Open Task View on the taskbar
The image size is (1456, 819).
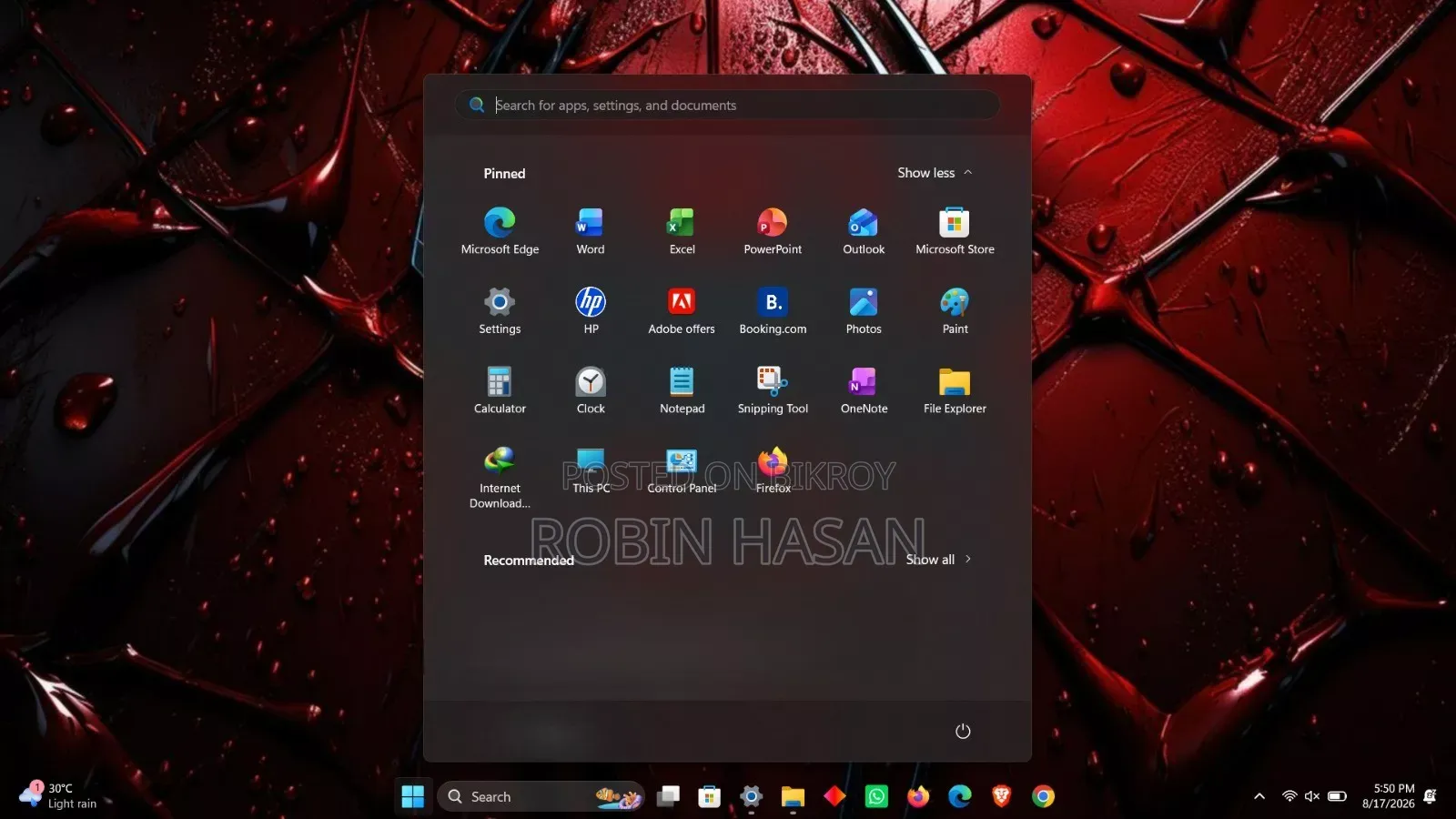669,797
